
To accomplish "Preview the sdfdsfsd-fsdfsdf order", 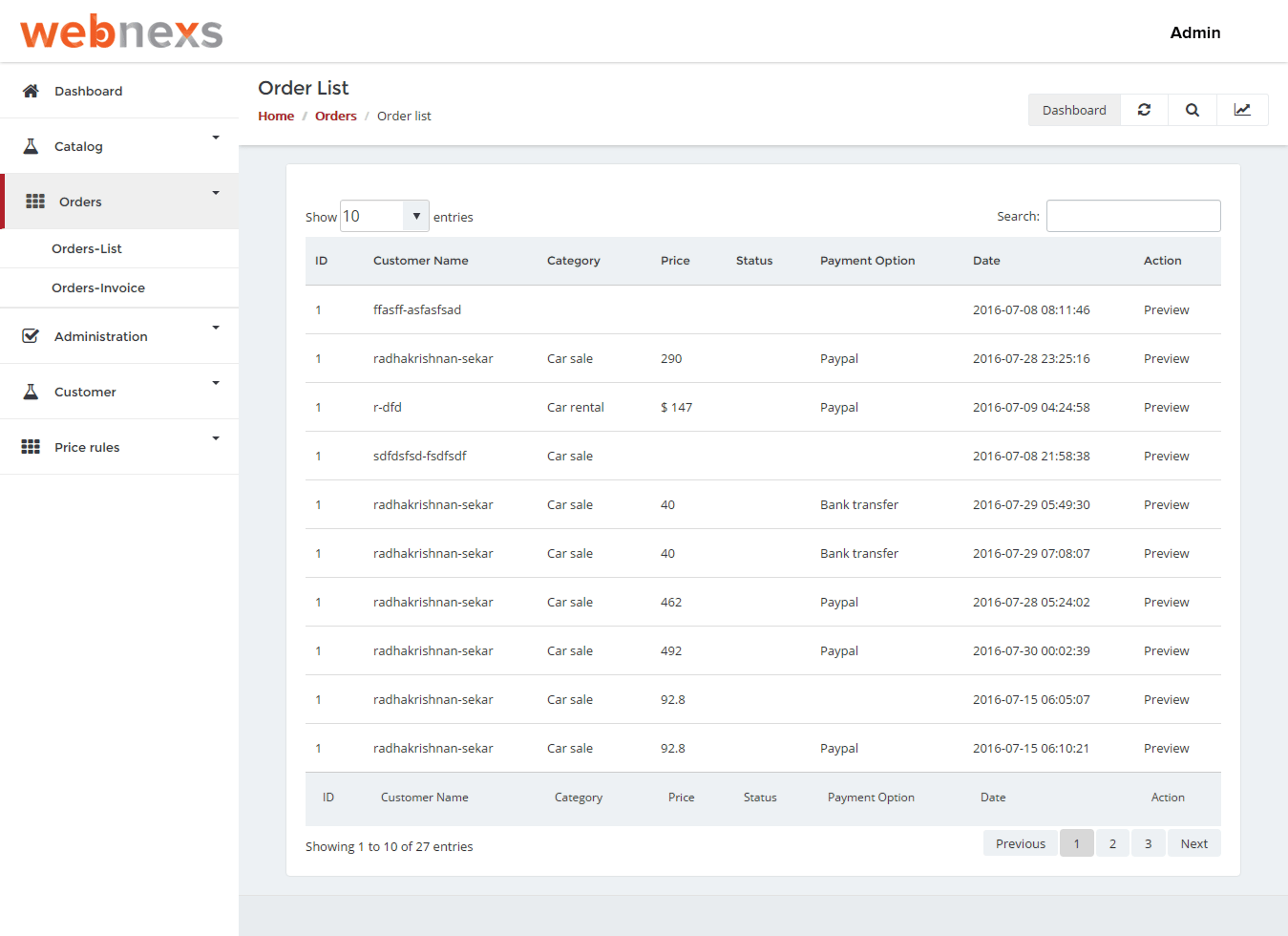I will (1167, 456).
